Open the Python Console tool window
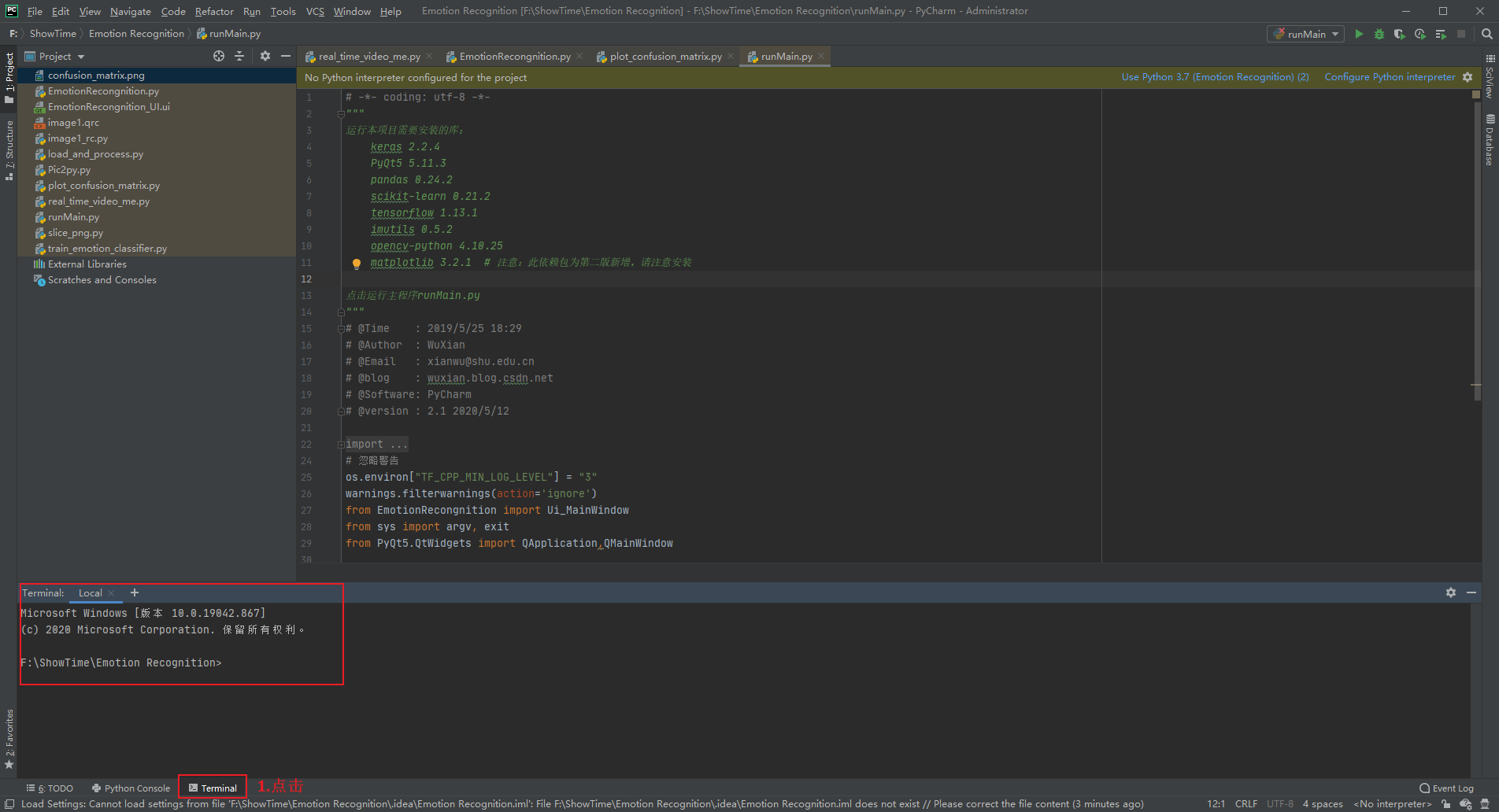Screen dimensions: 1499x812 pyautogui.click(x=131, y=788)
